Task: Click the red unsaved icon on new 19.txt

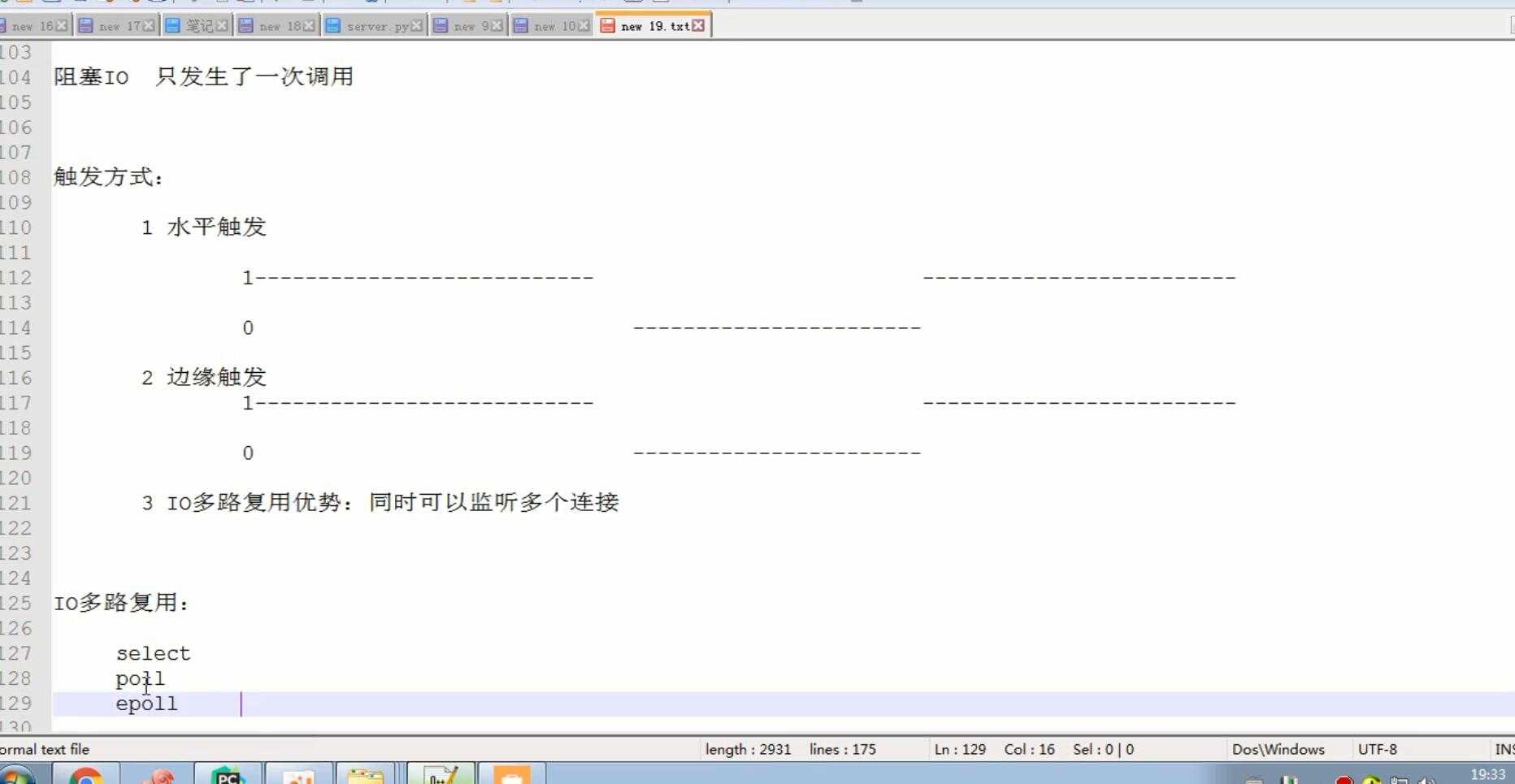Action: point(607,26)
